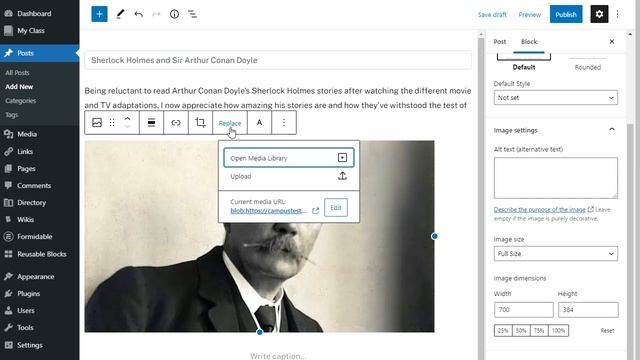Open the List view outline icon
The width and height of the screenshot is (640, 360).
click(x=192, y=14)
